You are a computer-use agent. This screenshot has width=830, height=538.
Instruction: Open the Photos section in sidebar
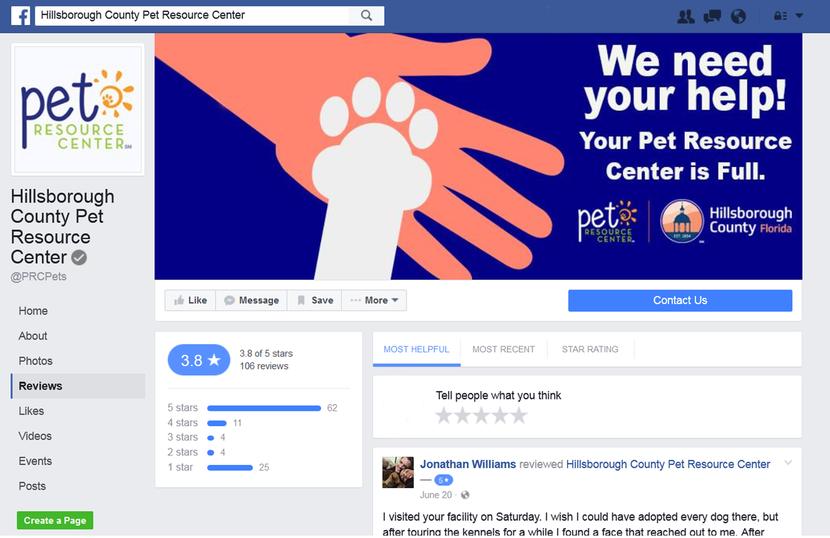(x=35, y=361)
